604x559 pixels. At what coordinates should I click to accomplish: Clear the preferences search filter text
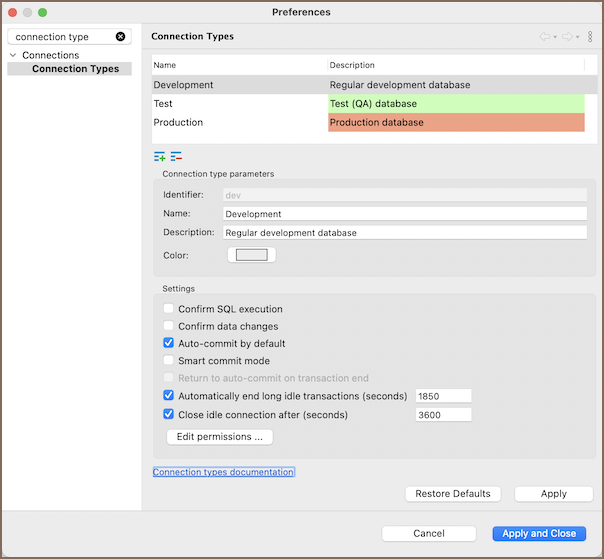click(x=121, y=37)
